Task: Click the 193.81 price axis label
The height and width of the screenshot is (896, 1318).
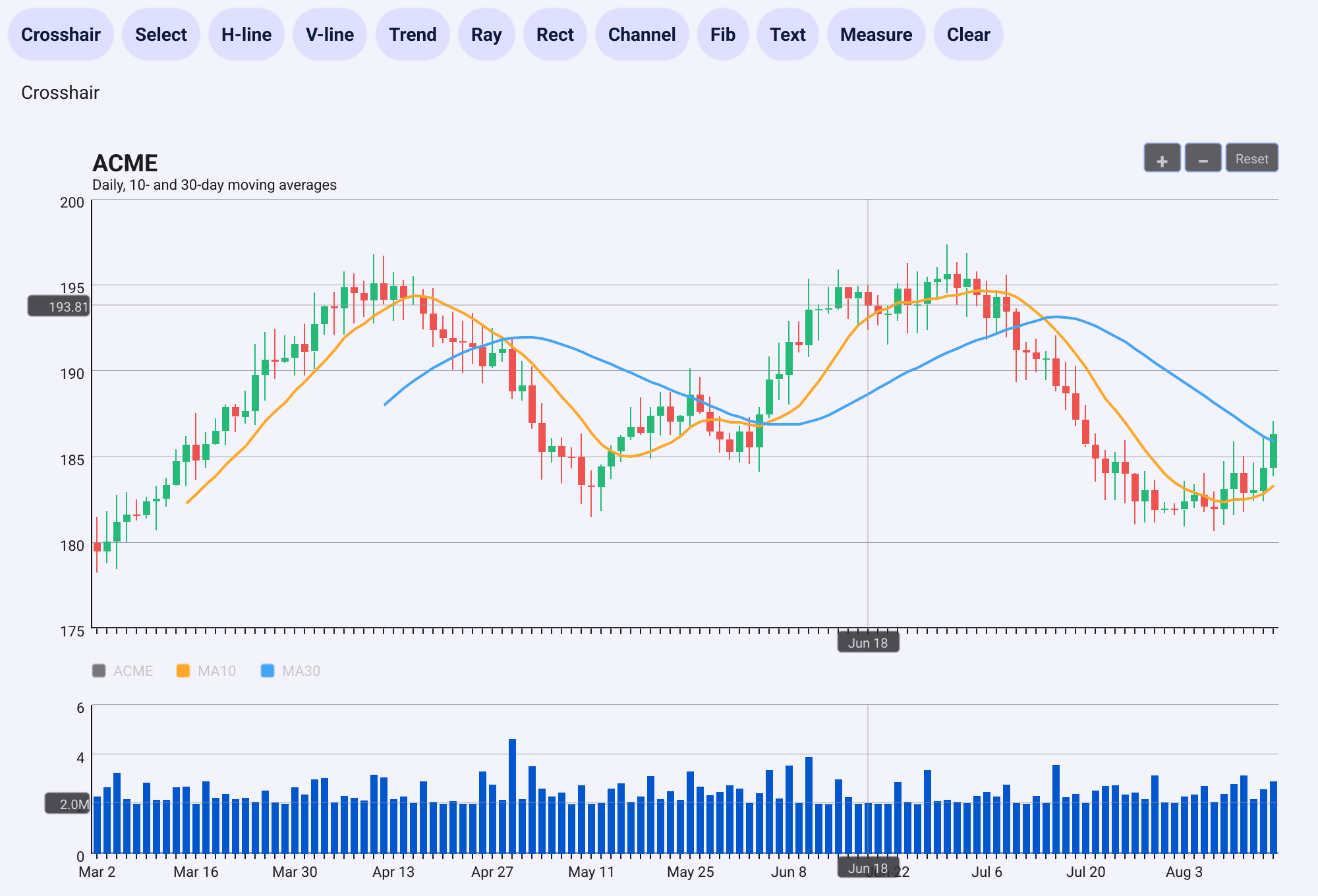Action: (x=59, y=306)
